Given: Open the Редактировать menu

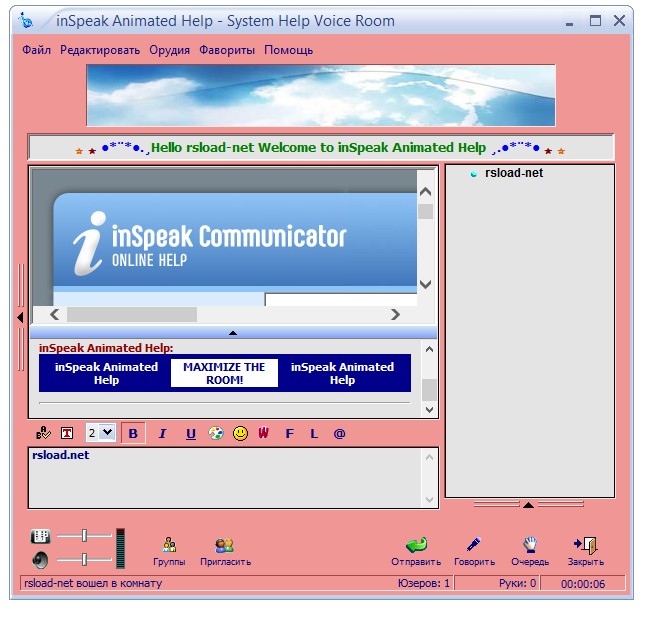Looking at the screenshot, I should tap(100, 50).
